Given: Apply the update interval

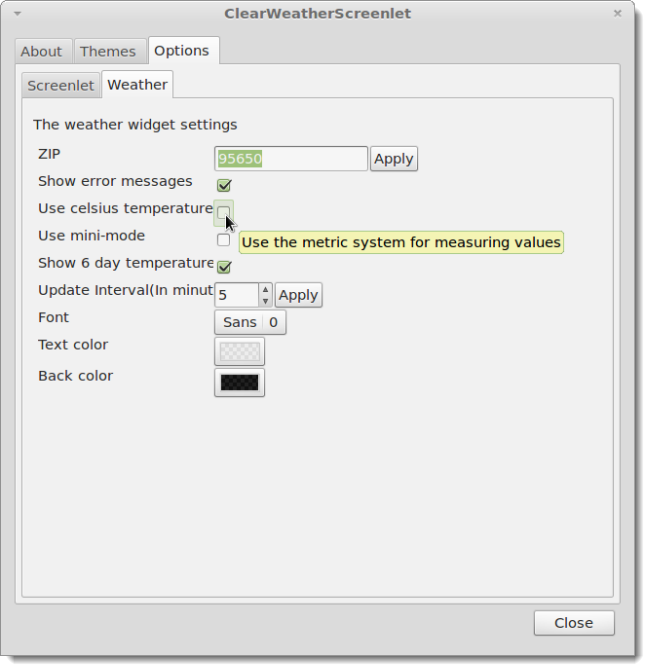Looking at the screenshot, I should click(298, 295).
